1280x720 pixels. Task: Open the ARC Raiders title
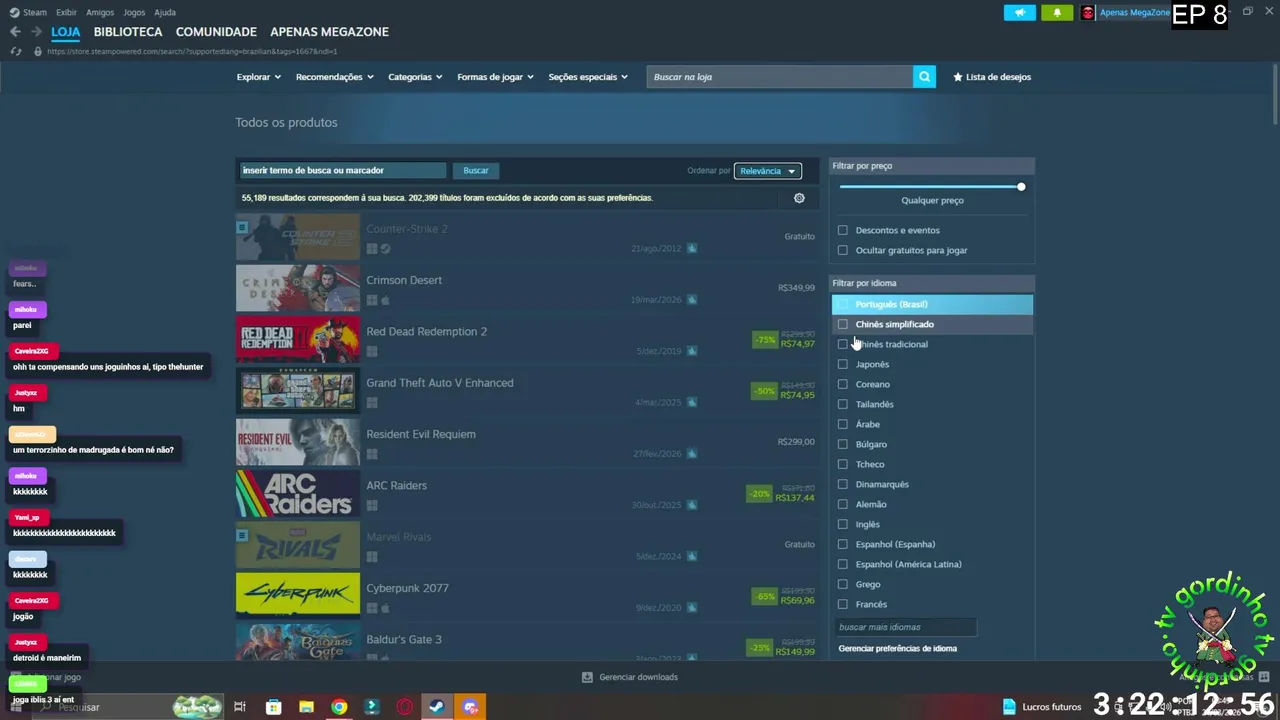click(x=396, y=486)
